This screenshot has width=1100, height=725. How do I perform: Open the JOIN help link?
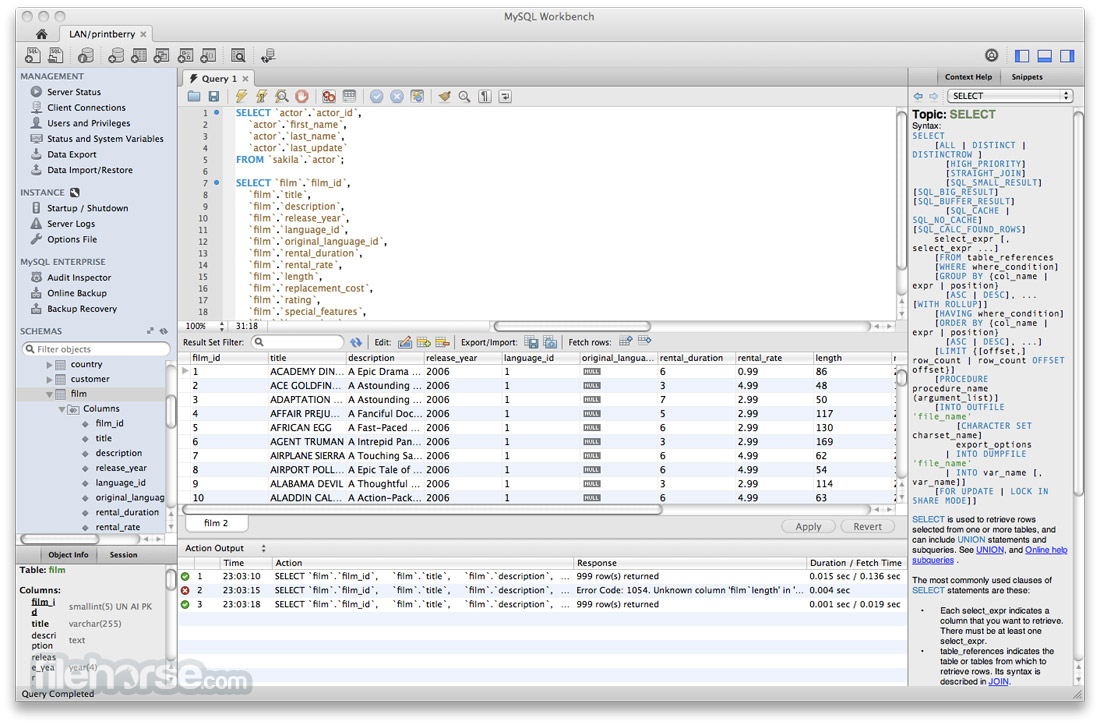pos(998,681)
